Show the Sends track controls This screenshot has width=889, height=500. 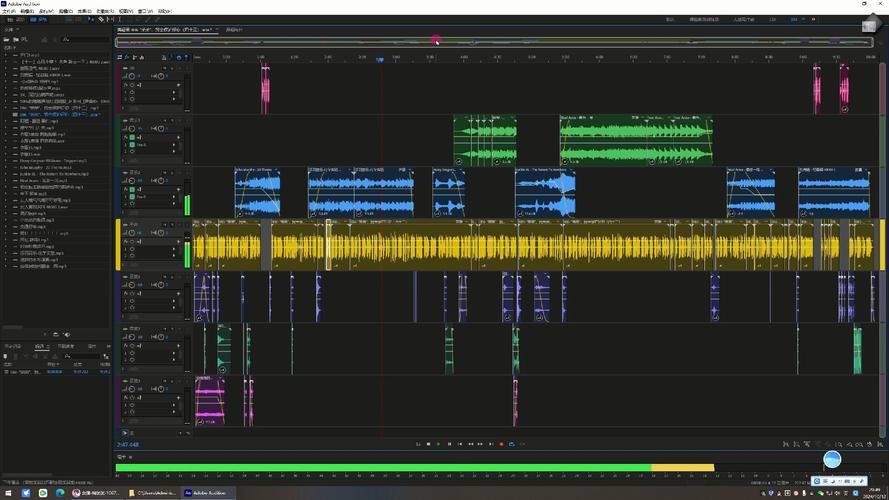tap(134, 57)
